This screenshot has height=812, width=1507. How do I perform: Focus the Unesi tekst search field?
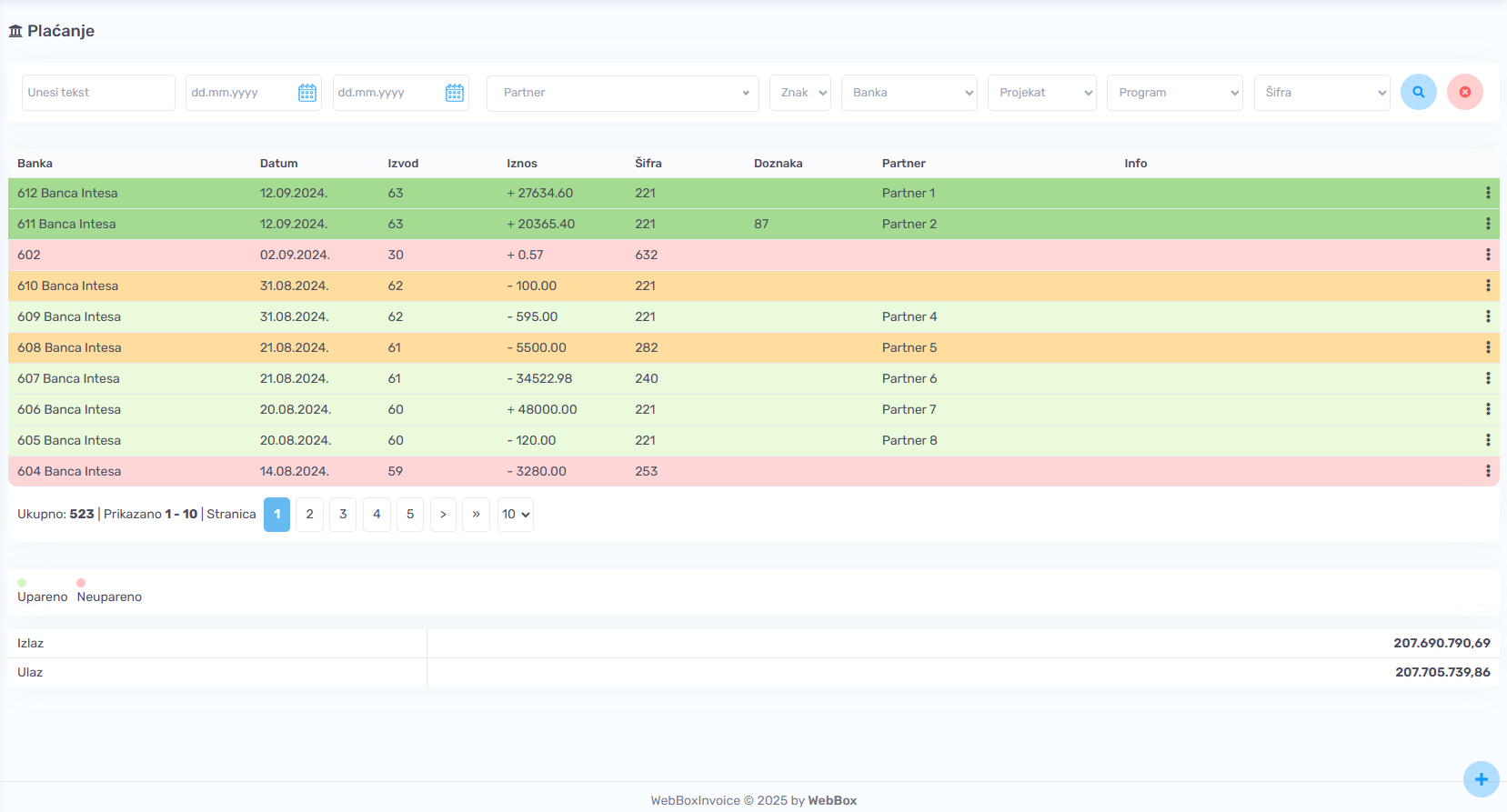[98, 93]
